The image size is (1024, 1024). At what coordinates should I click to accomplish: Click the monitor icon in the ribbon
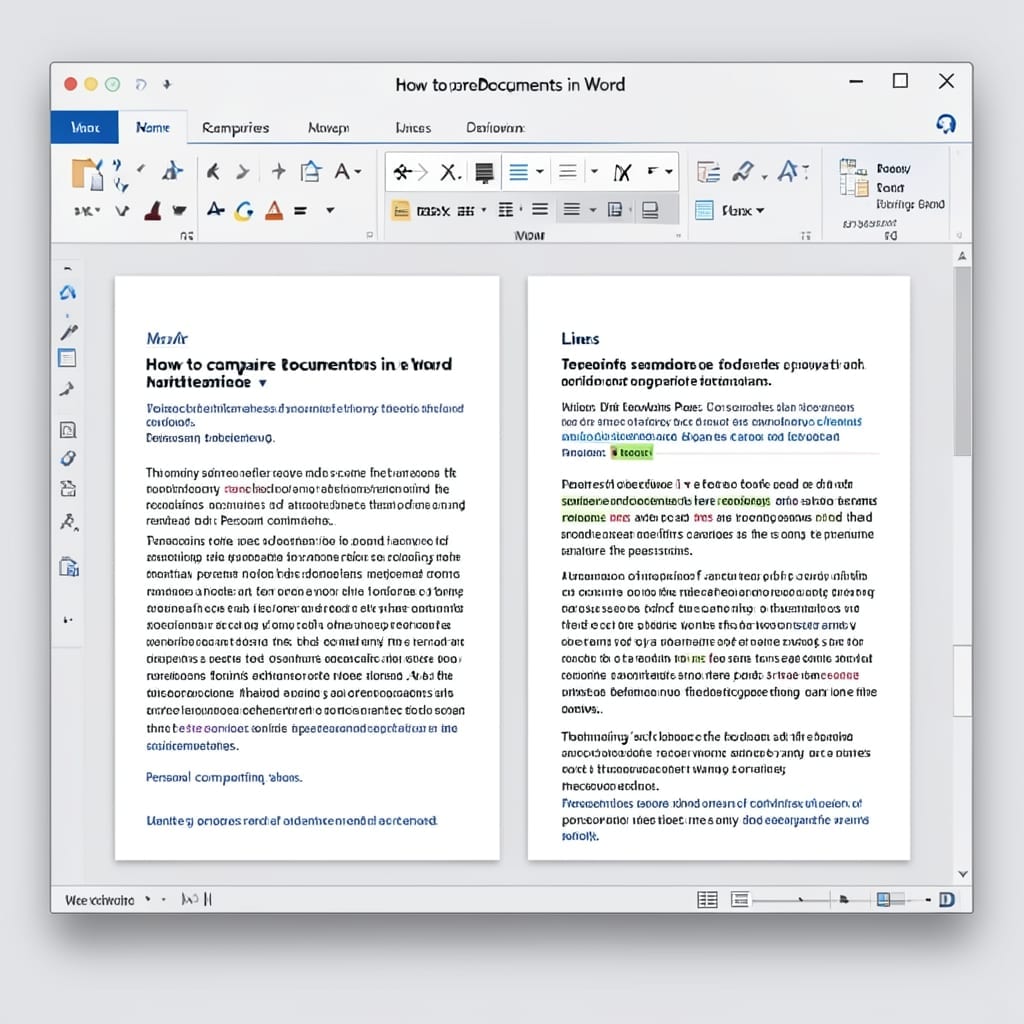(650, 210)
